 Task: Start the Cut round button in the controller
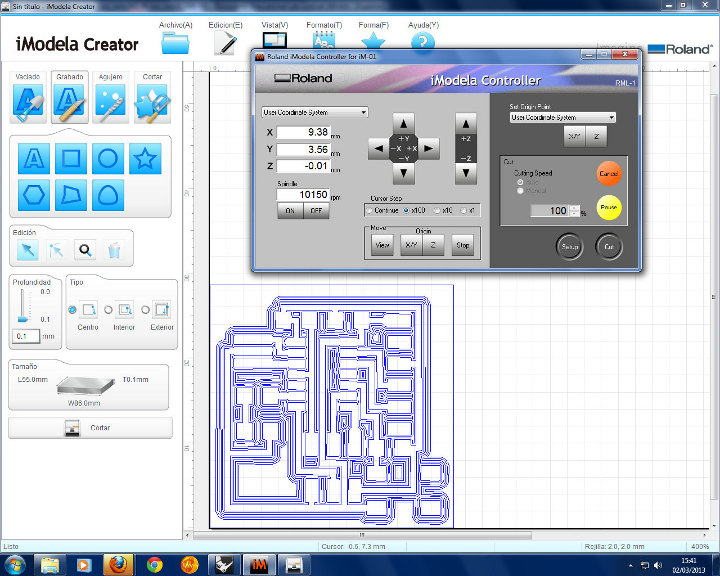coord(609,247)
